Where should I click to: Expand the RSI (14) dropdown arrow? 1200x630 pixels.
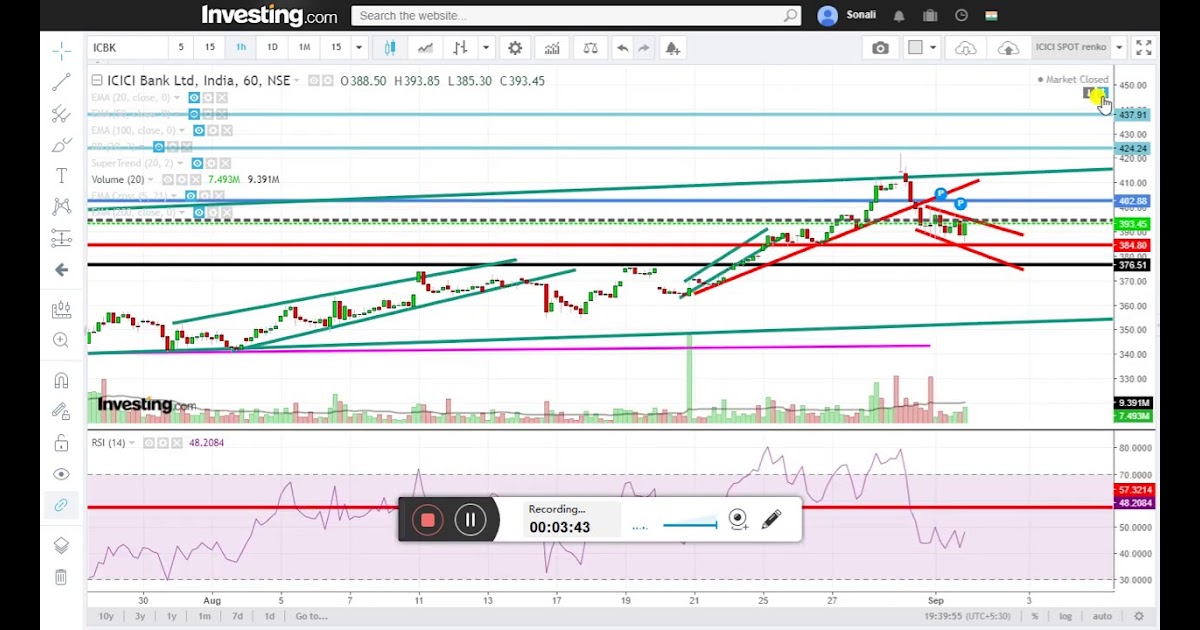(x=132, y=443)
